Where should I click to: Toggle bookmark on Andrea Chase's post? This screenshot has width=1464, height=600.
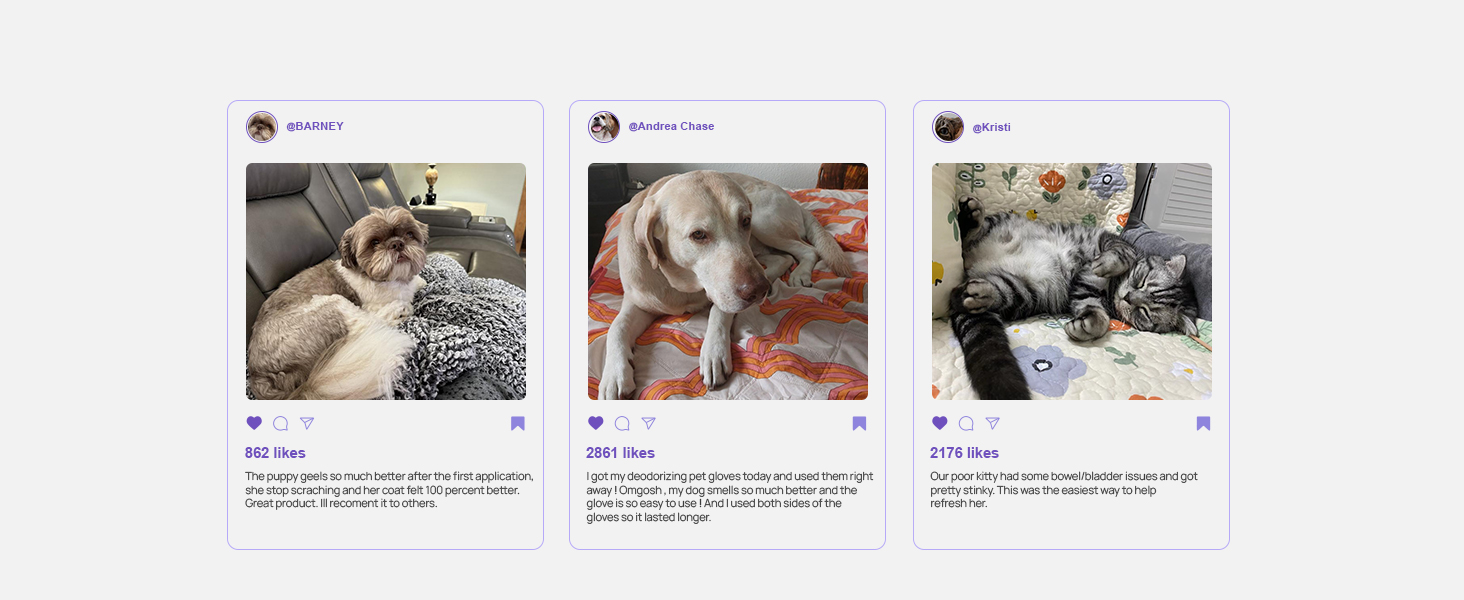[x=859, y=423]
